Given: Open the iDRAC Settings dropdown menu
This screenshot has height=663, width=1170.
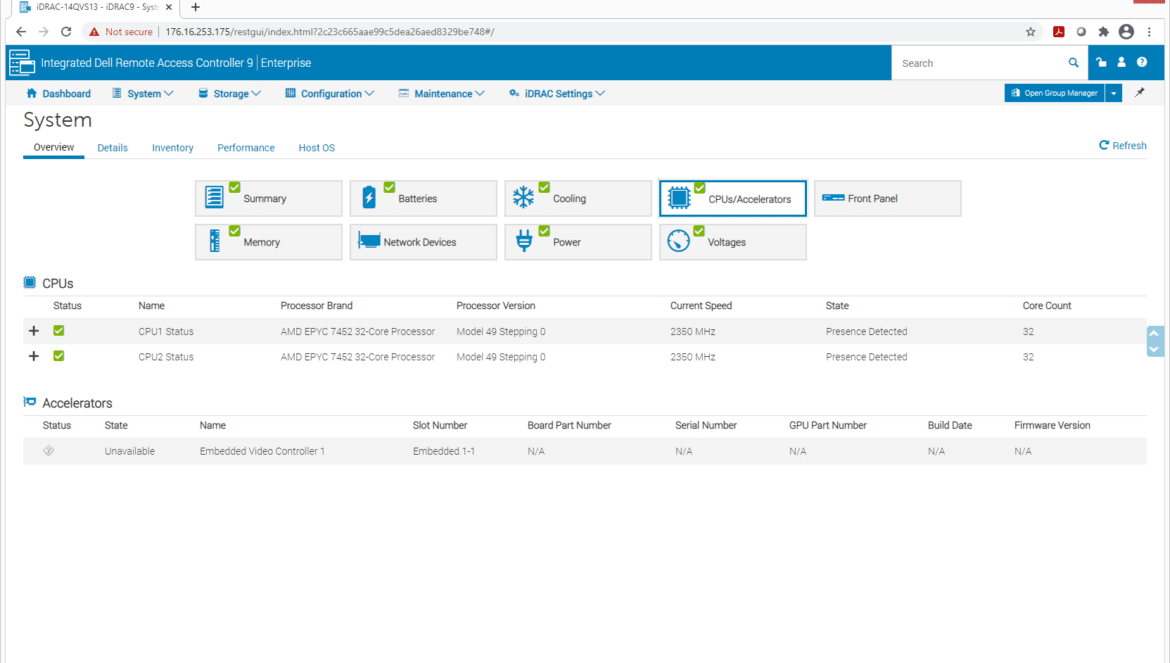Looking at the screenshot, I should point(557,93).
